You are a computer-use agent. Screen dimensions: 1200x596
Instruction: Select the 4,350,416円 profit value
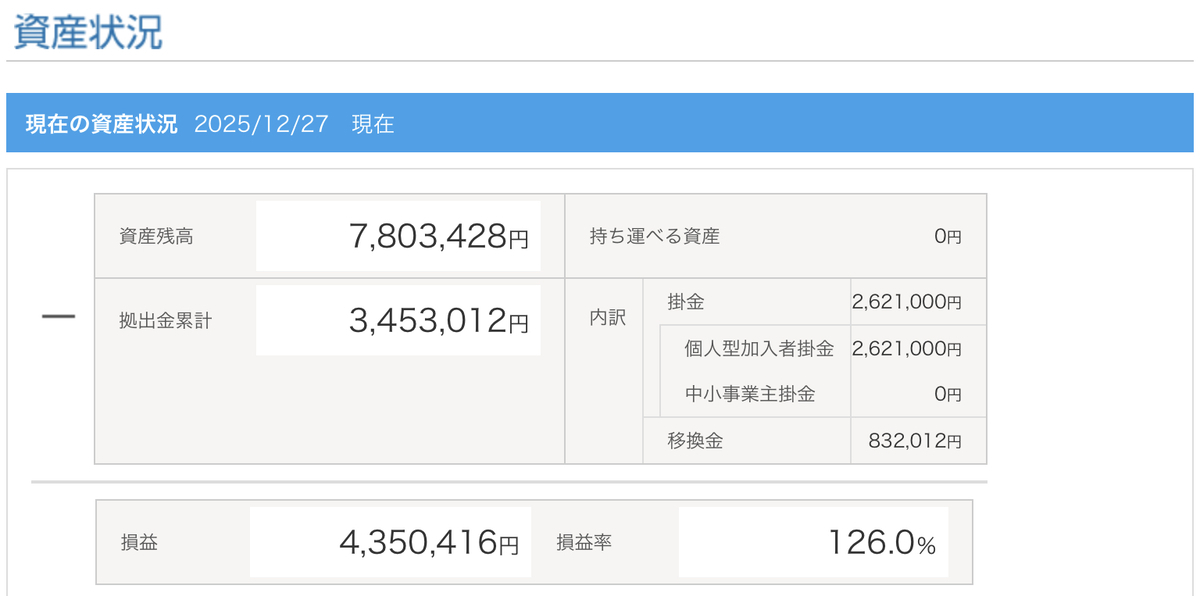(429, 543)
